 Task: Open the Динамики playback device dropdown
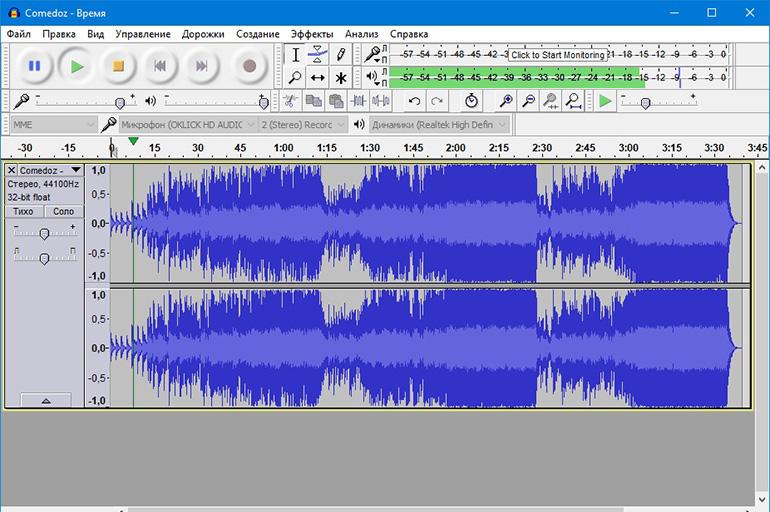point(439,125)
